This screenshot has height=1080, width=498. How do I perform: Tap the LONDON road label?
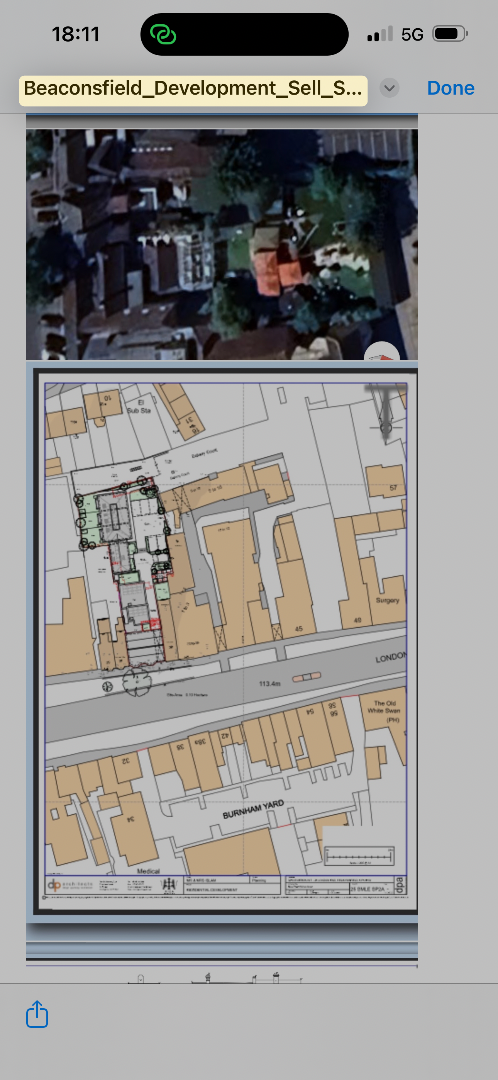point(390,658)
